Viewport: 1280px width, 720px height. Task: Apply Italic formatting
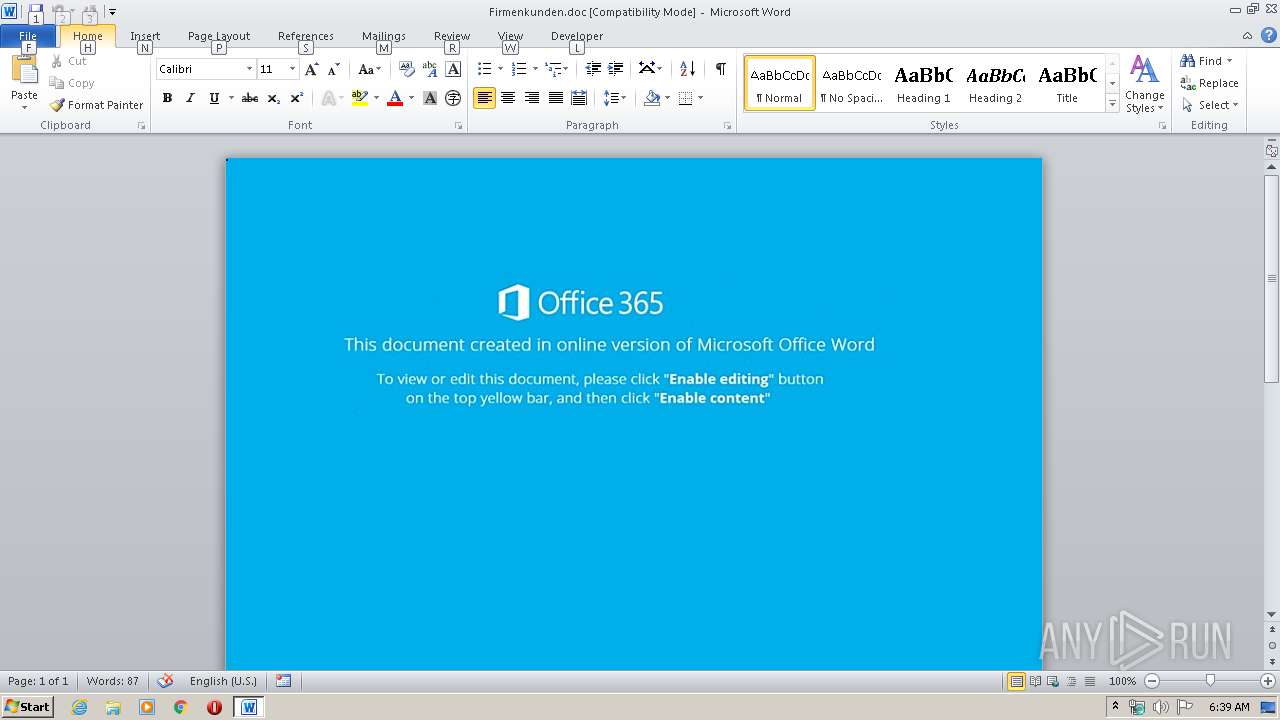coord(190,98)
